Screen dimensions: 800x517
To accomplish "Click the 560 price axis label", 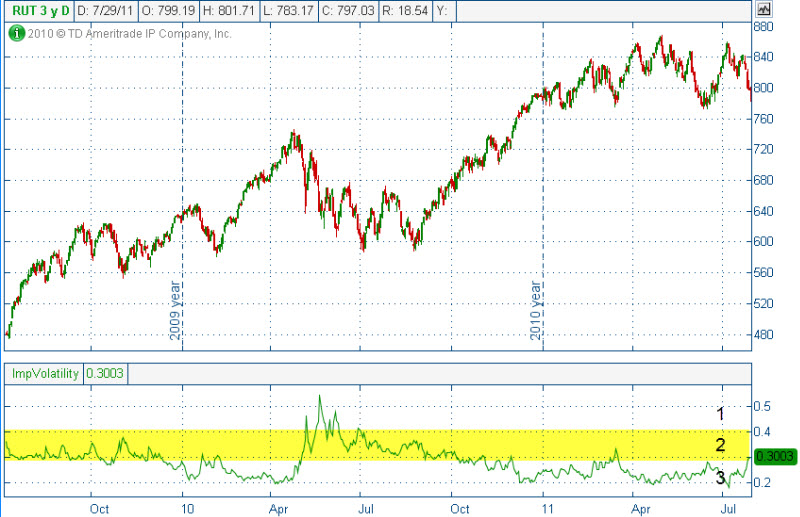I will [x=764, y=273].
